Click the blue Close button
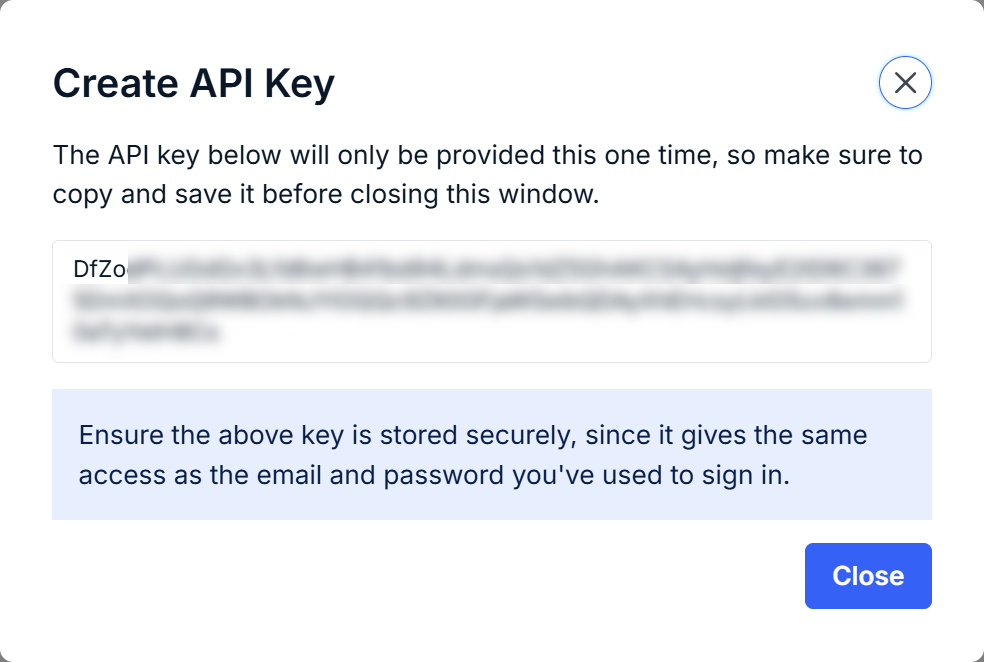The height and width of the screenshot is (662, 984). pos(868,575)
